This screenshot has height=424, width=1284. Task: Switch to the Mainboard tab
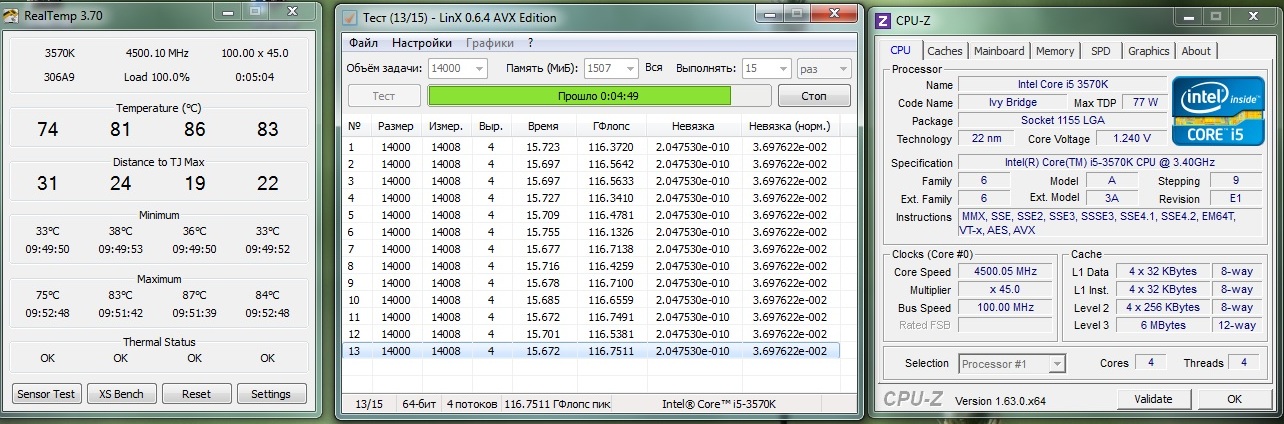(998, 51)
